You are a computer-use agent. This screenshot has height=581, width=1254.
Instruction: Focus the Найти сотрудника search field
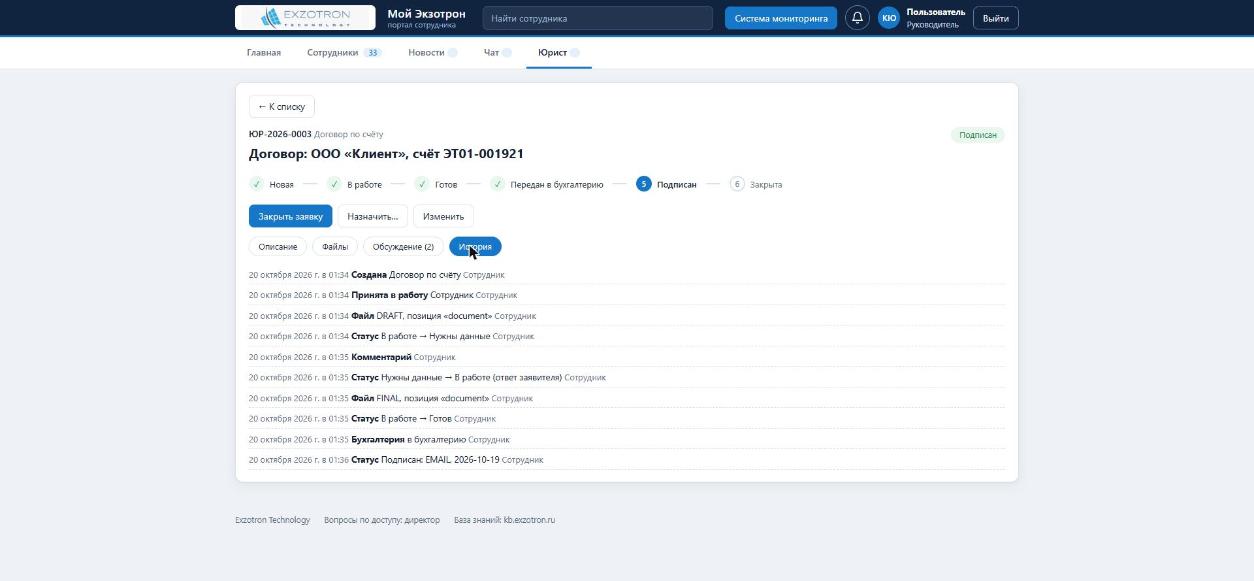pos(597,18)
